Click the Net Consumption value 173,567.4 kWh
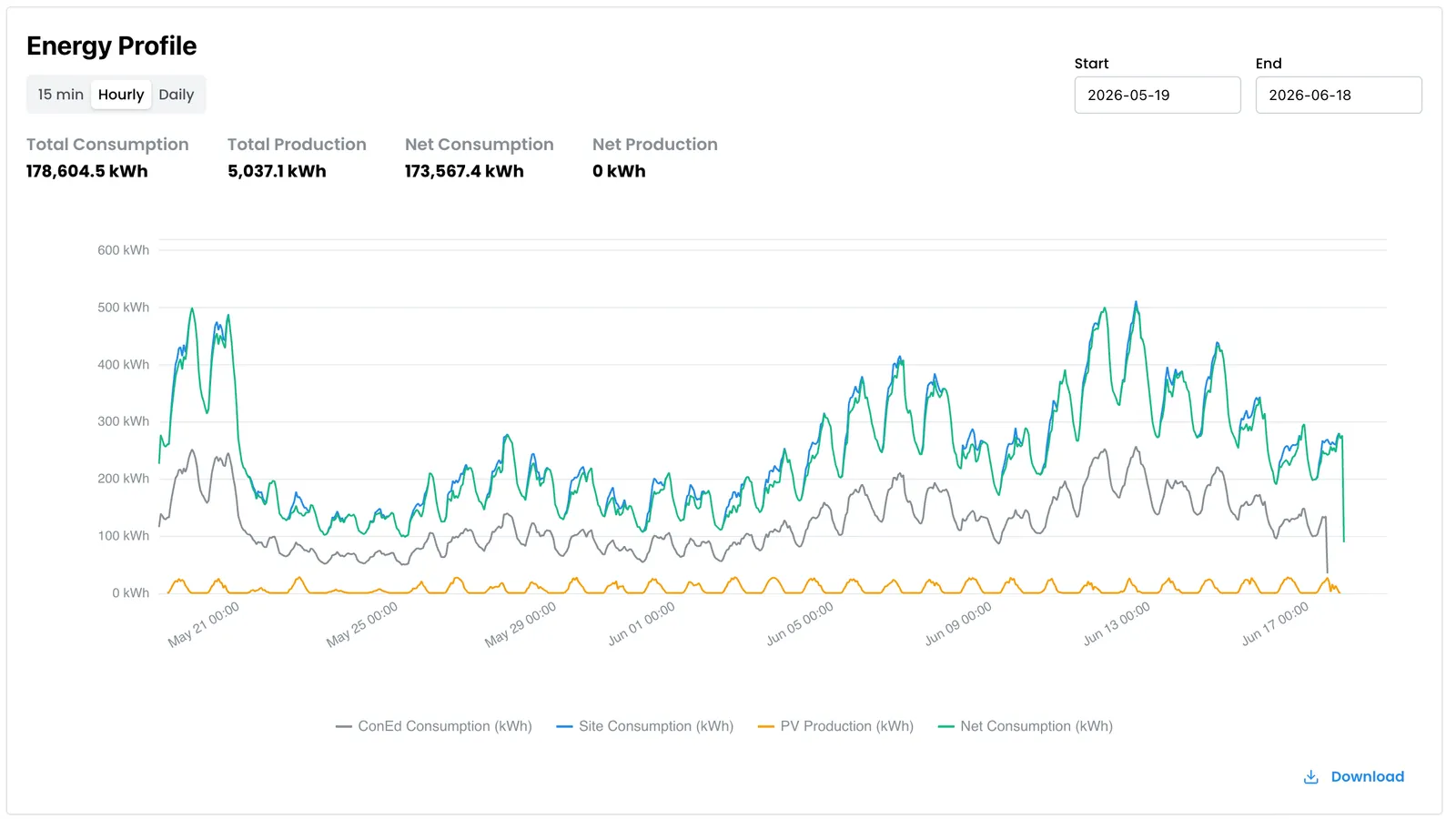 click(x=464, y=171)
